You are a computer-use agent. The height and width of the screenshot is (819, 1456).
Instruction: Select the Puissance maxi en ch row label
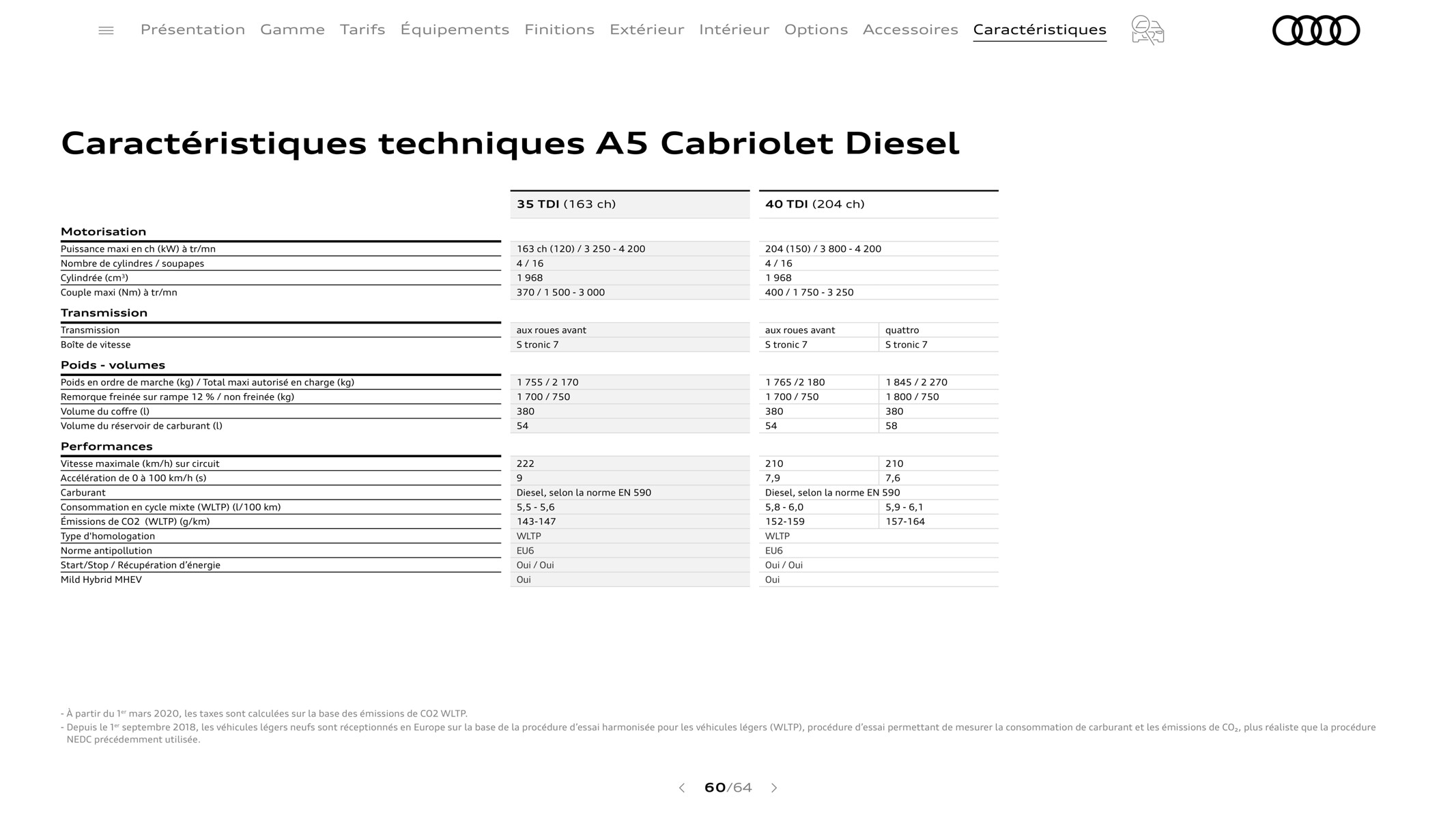click(x=138, y=249)
